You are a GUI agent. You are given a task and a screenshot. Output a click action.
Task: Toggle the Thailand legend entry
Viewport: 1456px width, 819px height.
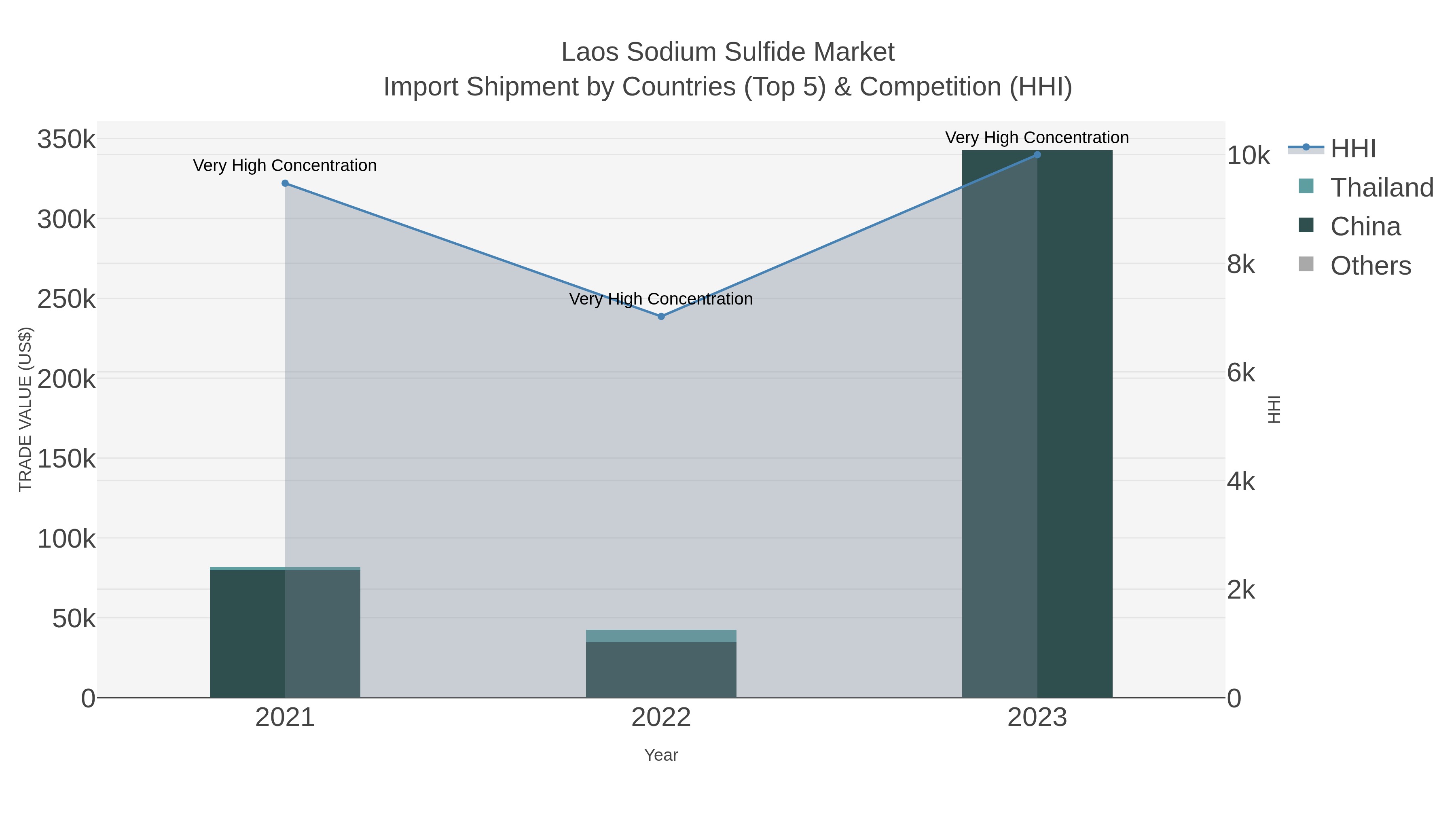tap(1366, 187)
